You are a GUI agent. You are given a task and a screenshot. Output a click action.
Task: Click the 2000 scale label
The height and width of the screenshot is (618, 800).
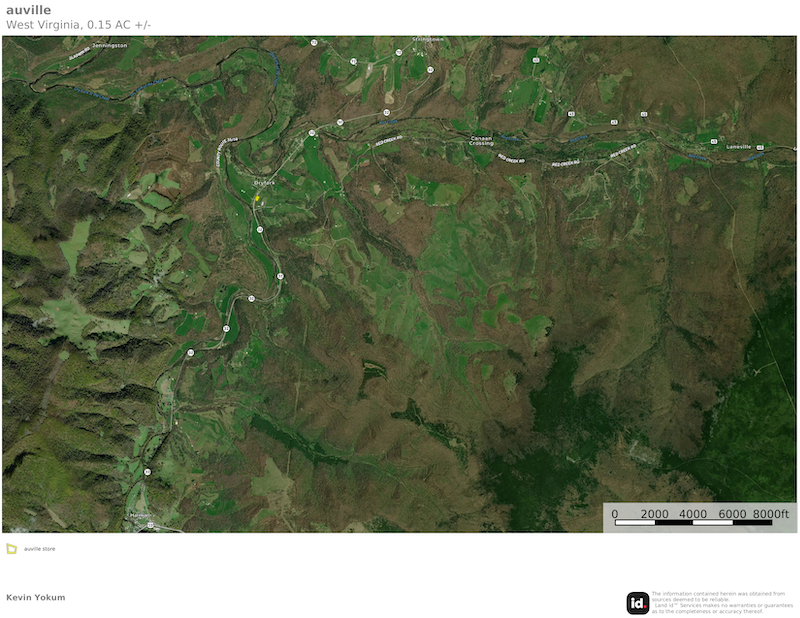[654, 513]
